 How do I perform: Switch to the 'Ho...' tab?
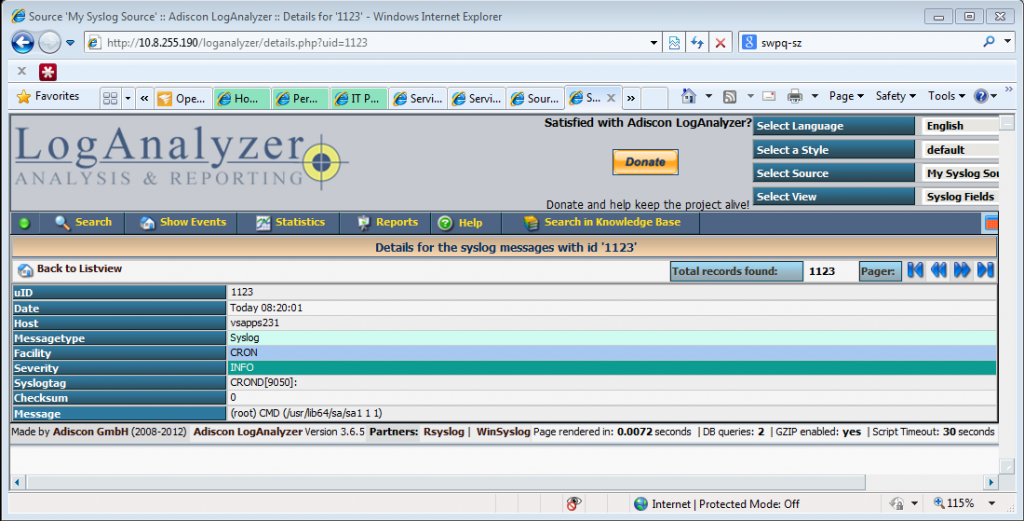tap(242, 99)
